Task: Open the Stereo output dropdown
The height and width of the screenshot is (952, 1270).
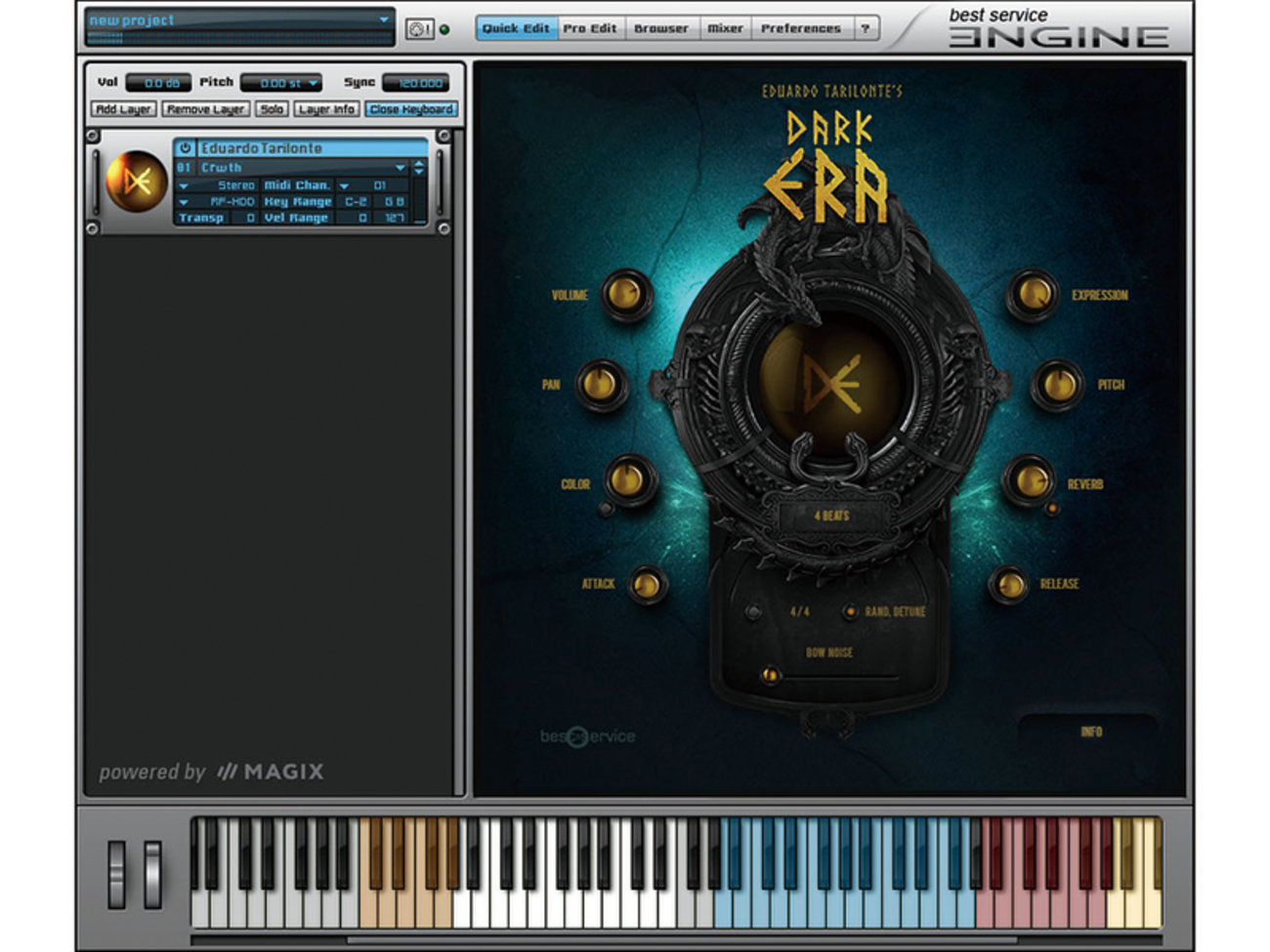Action: (x=183, y=186)
